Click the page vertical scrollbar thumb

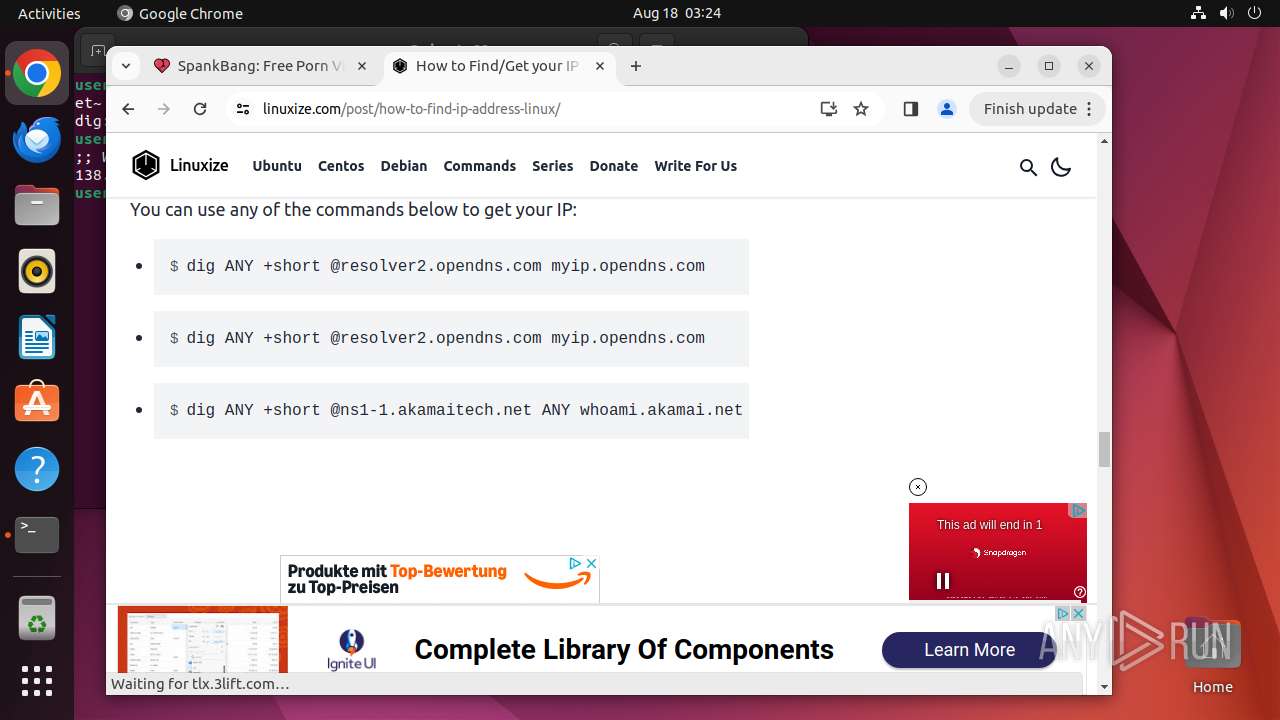pyautogui.click(x=1104, y=449)
